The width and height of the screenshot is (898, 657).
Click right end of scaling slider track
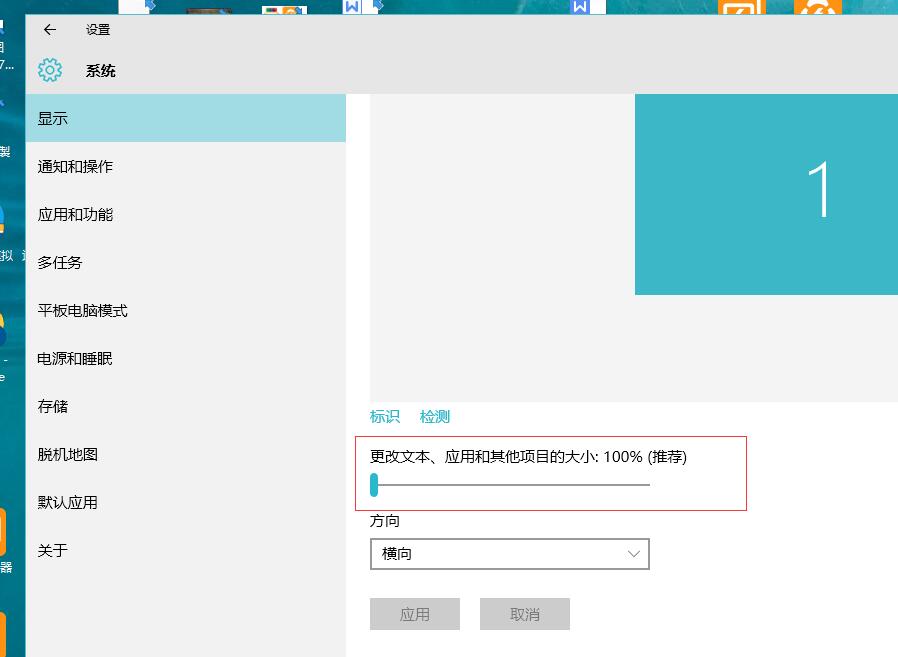647,485
